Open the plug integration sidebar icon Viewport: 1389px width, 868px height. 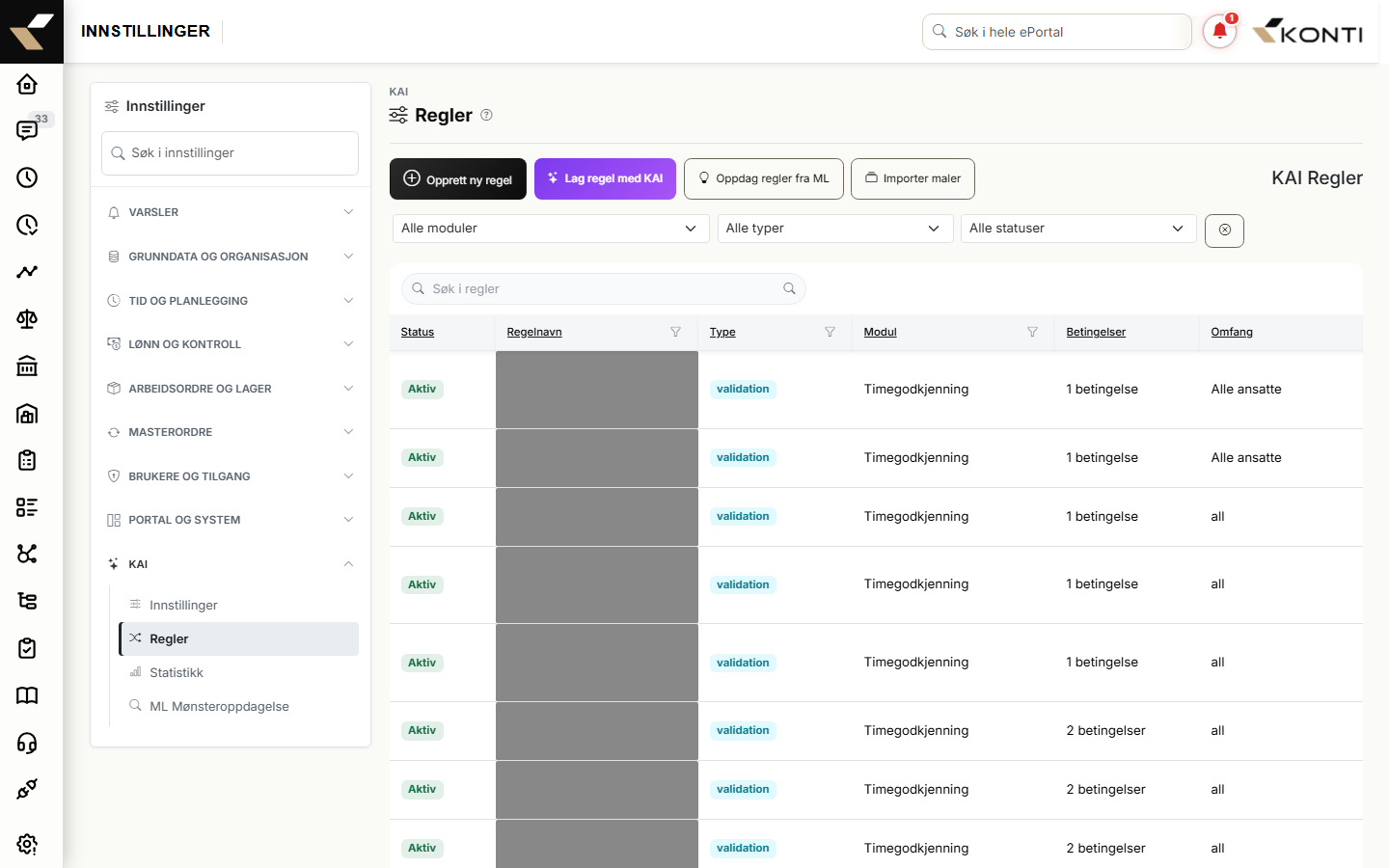pyautogui.click(x=27, y=789)
